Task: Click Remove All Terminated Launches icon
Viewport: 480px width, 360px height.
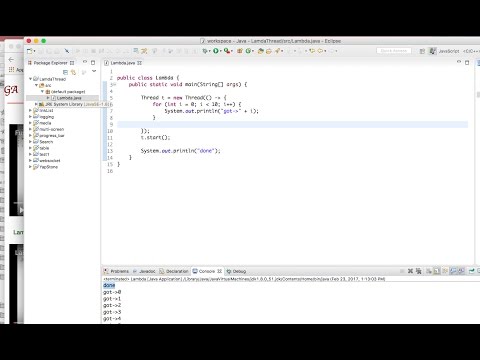Action: click(419, 271)
